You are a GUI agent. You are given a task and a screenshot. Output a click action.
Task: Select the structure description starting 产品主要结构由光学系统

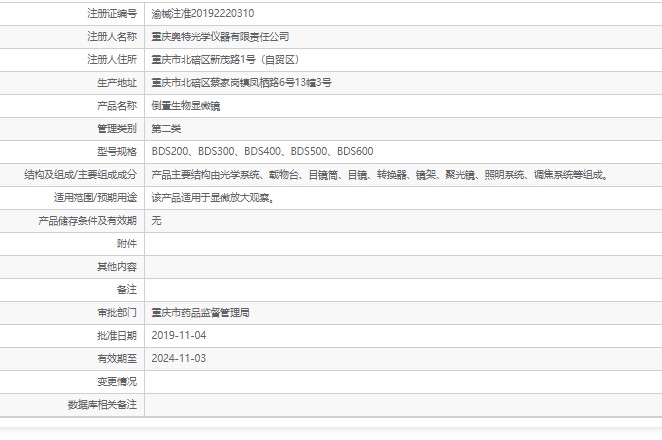(380, 174)
